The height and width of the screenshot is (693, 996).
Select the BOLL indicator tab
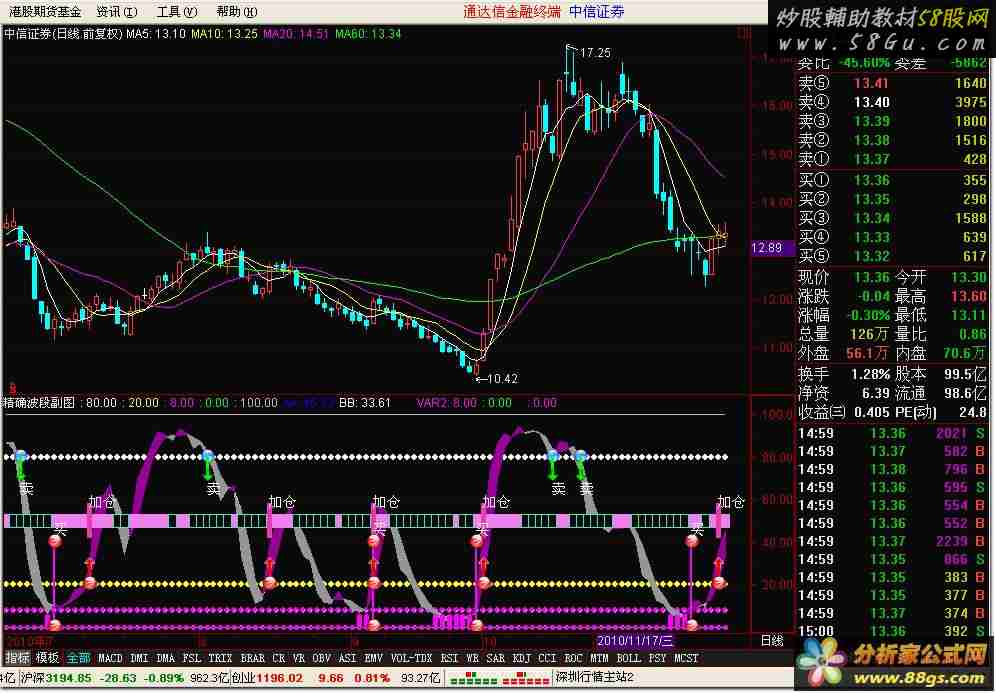[629, 658]
